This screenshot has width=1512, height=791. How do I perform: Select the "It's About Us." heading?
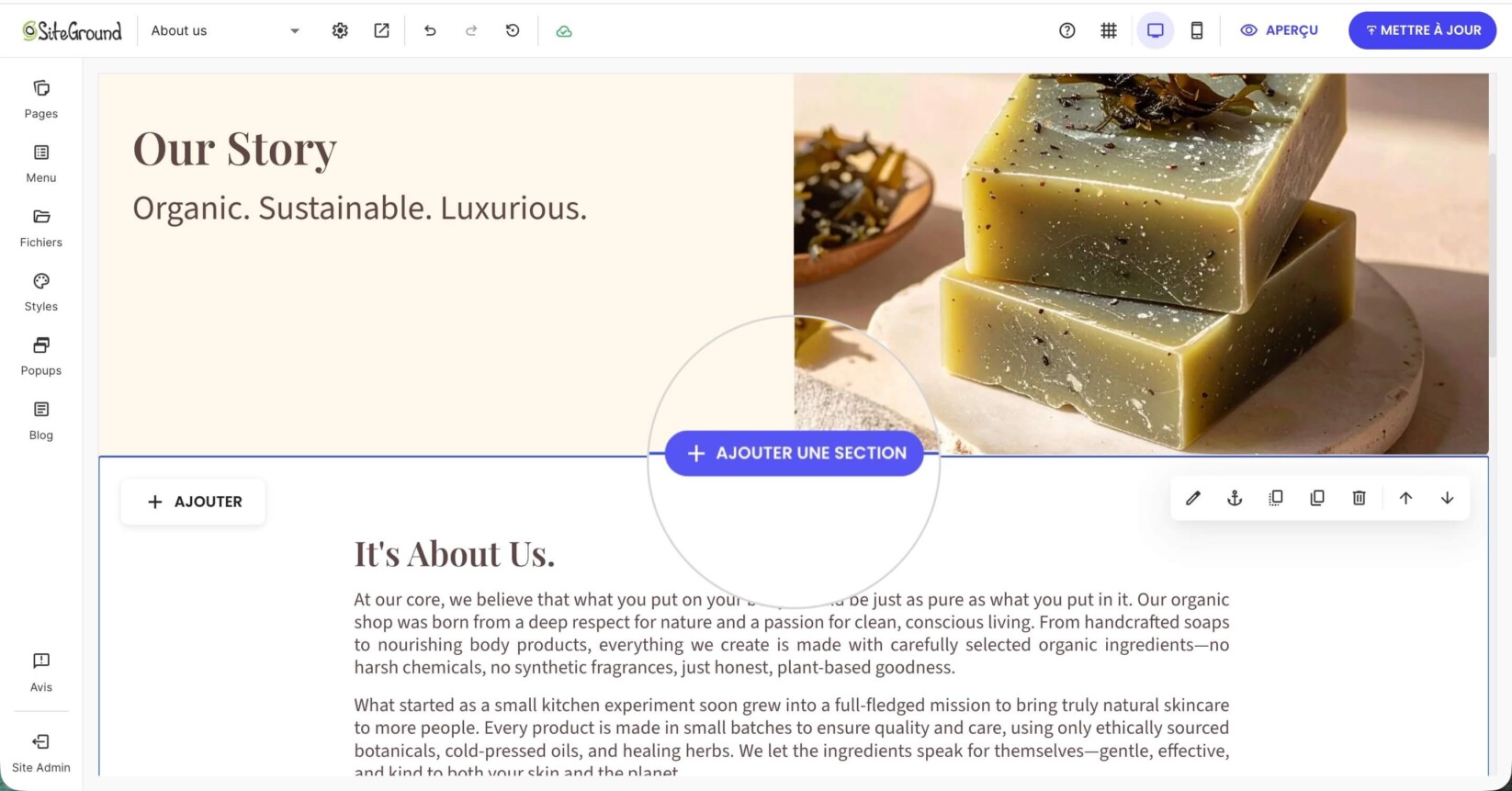(x=455, y=554)
